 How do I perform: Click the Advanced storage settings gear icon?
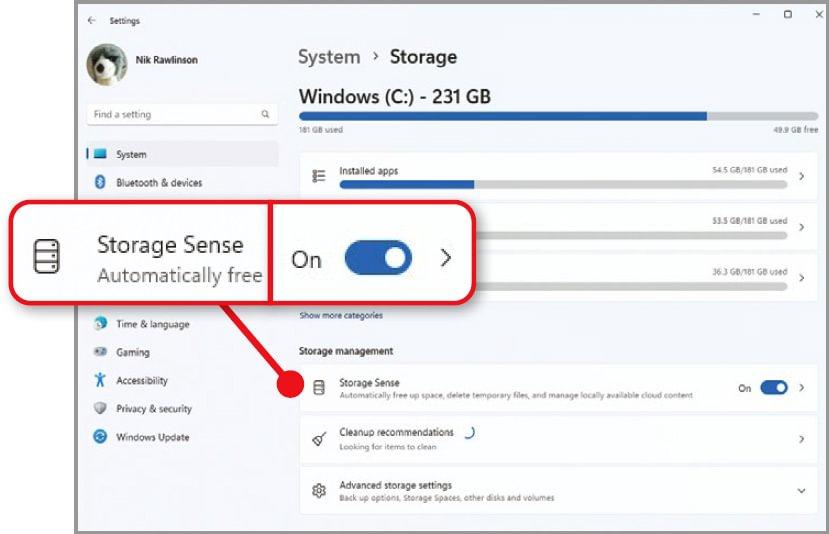pos(319,491)
